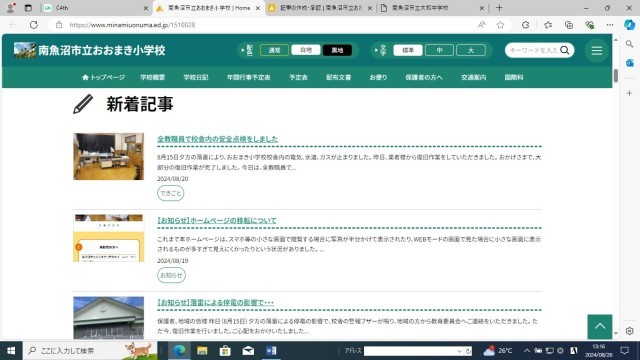
Task: Set text size to 標準
Action: pos(408,50)
